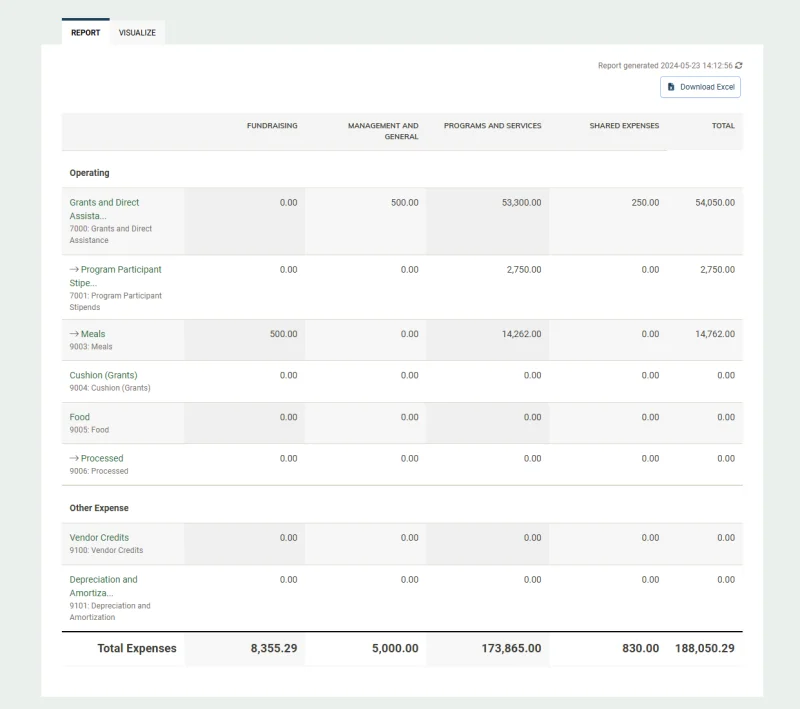This screenshot has height=709, width=800.
Task: Click arrow icon before Program Participant Stipe...
Action: point(74,269)
